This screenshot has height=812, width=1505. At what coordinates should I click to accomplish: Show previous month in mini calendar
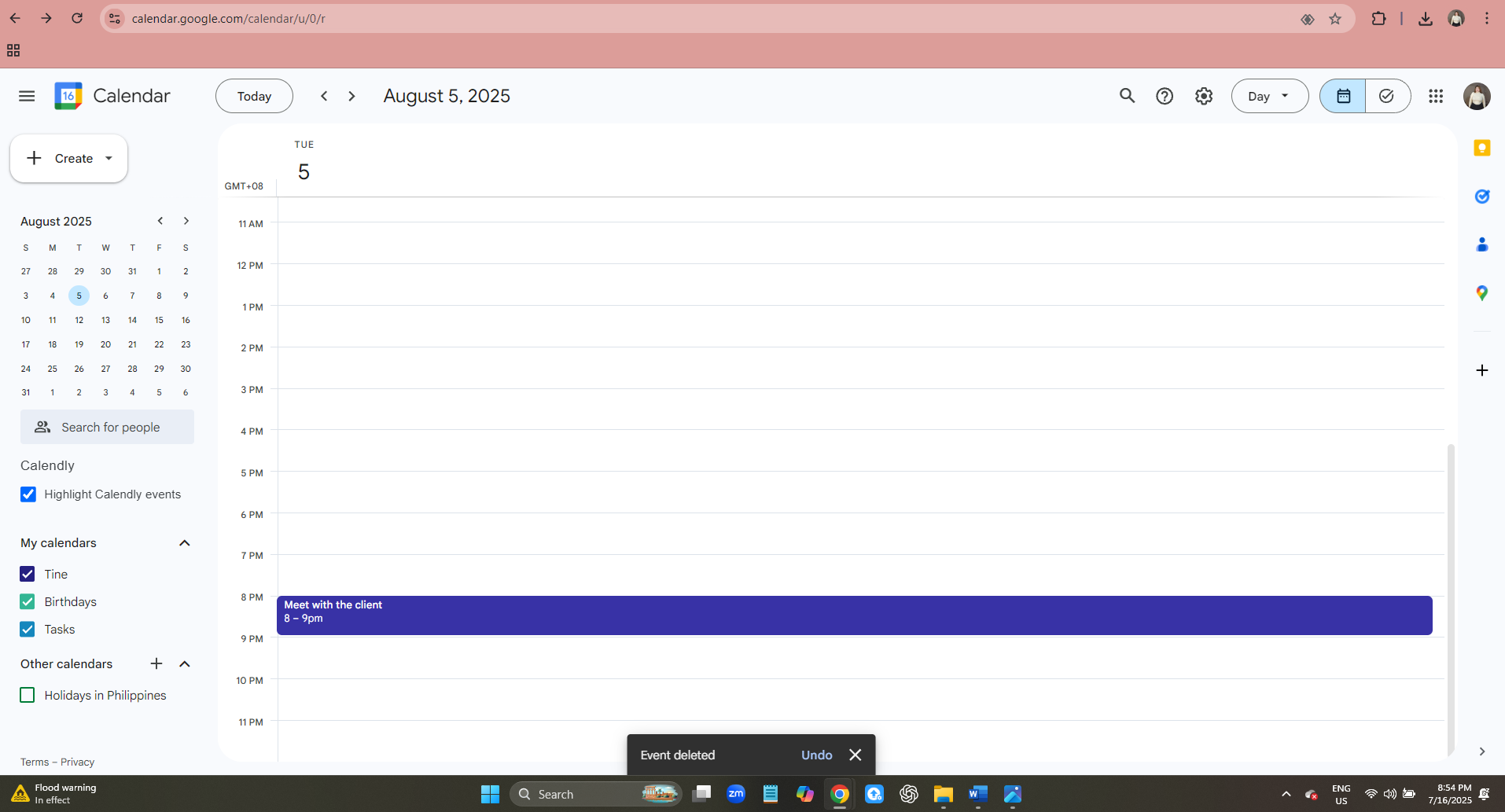tap(160, 221)
